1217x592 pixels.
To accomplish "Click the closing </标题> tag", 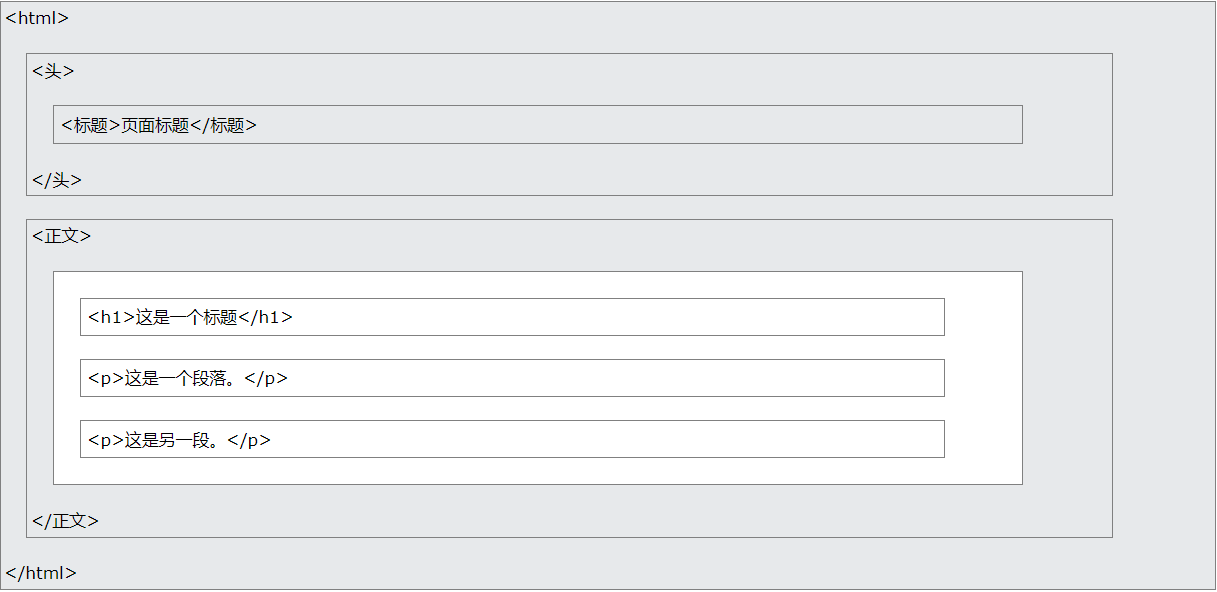I will point(224,125).
